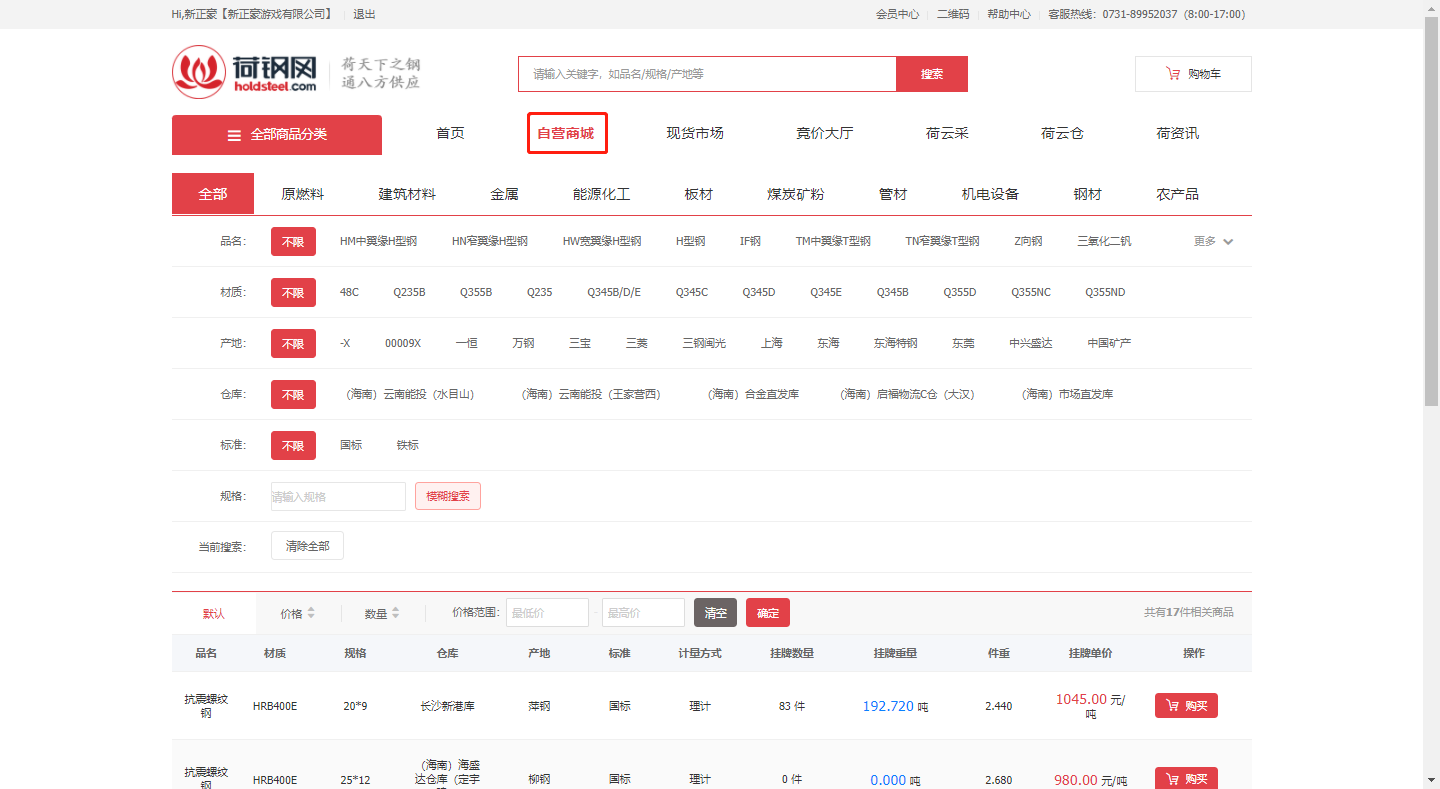Sort by 数量 arrows
The image size is (1440, 789).
395,613
